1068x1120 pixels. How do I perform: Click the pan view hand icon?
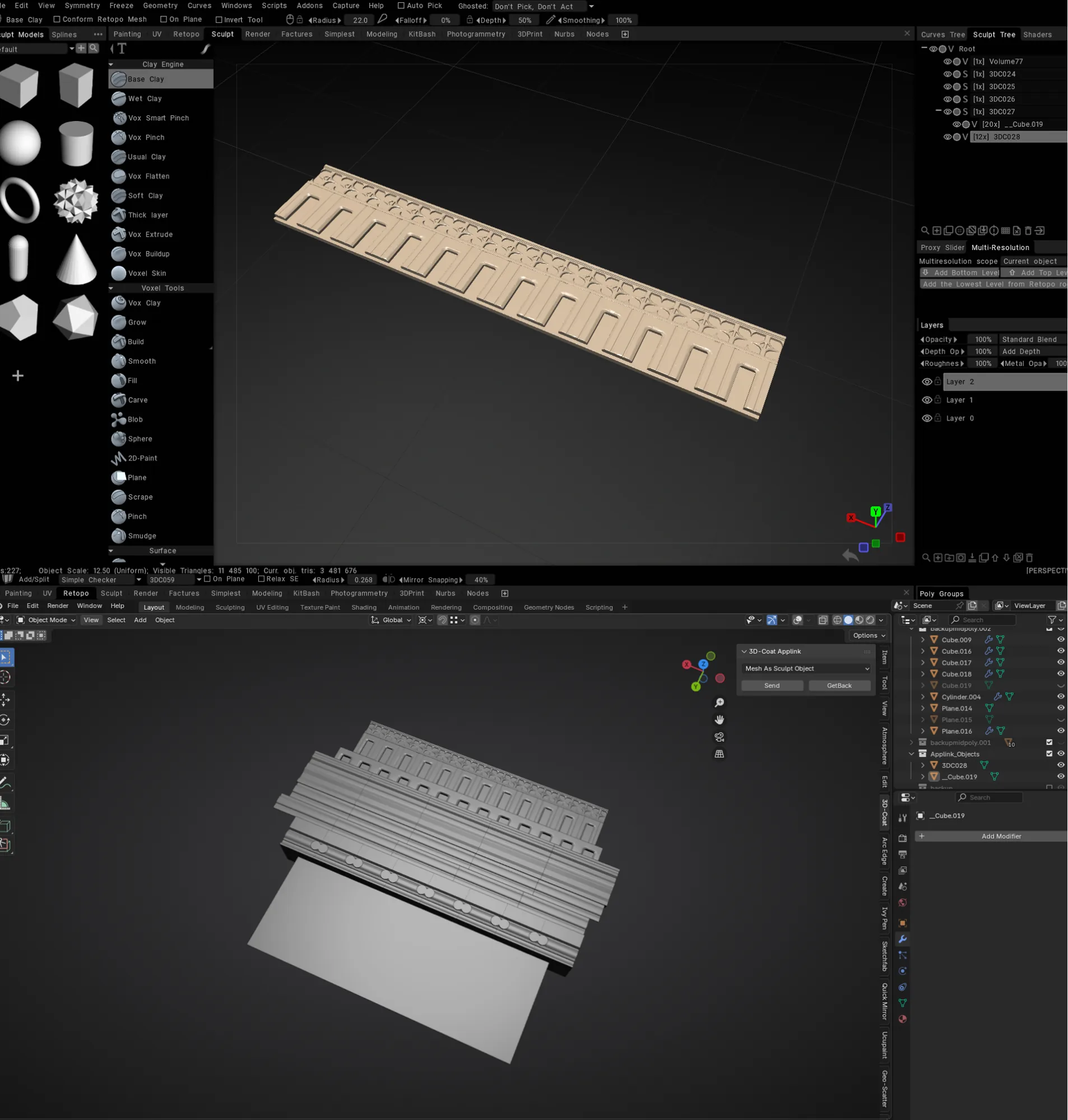click(x=719, y=720)
